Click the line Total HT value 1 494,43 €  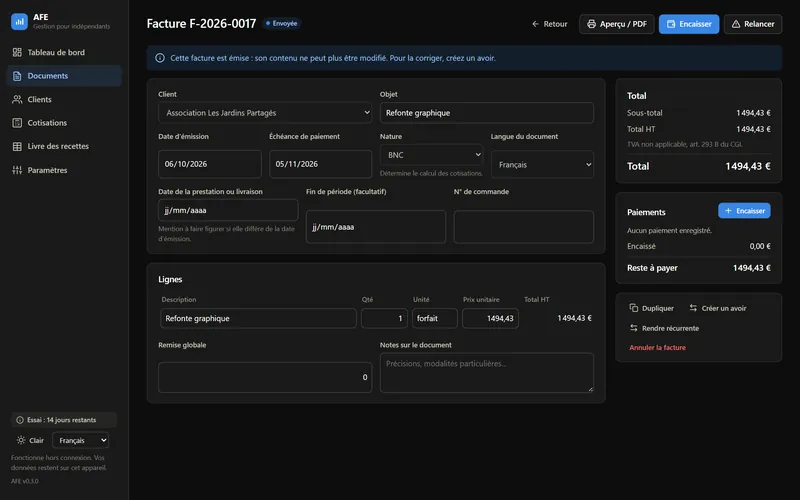(574, 318)
